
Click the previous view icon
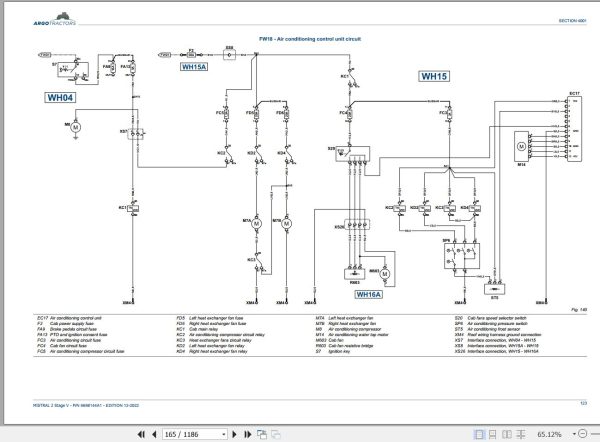tap(262, 434)
